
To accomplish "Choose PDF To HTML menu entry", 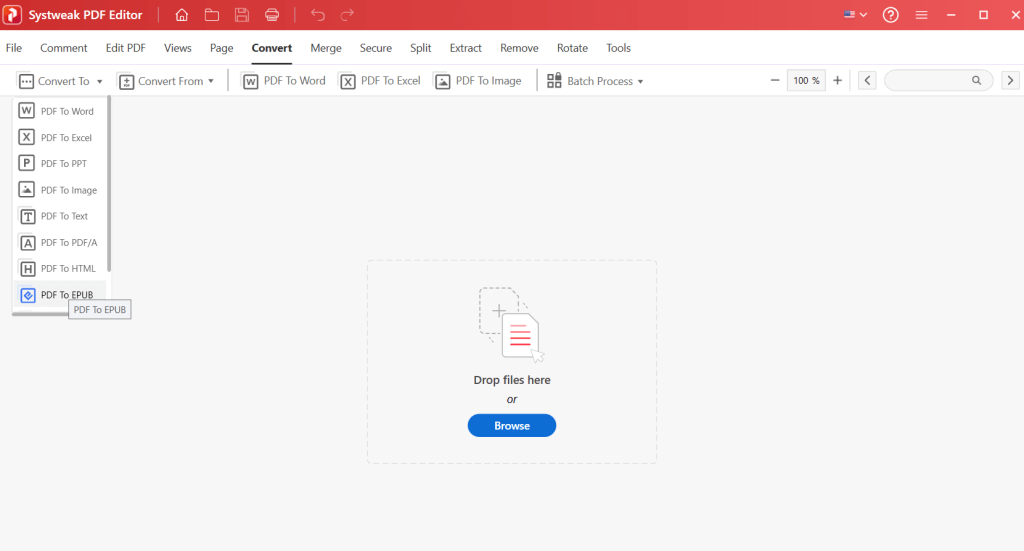I will [x=59, y=268].
